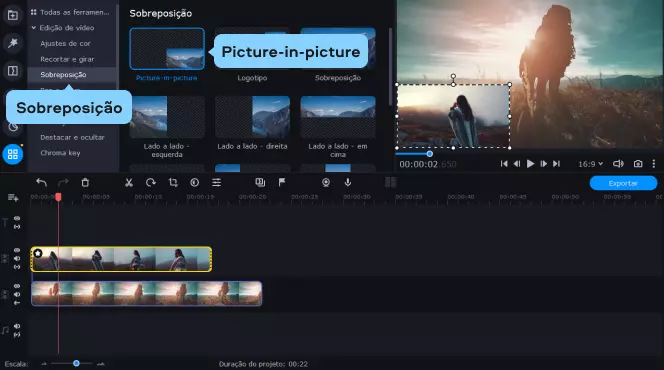Image resolution: width=664 pixels, height=370 pixels.
Task: Toggle link on the music audio track
Action: (17, 335)
